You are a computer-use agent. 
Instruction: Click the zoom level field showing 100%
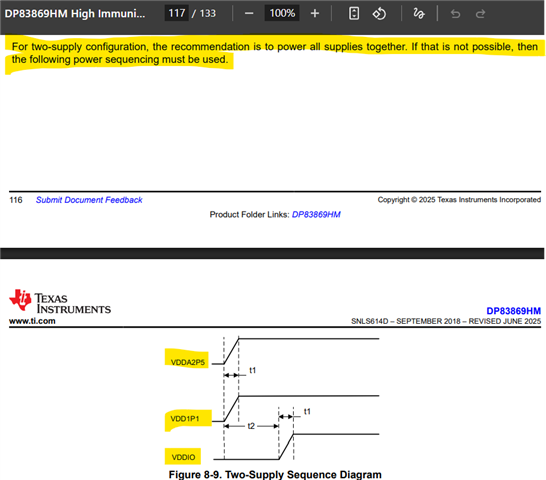point(282,13)
